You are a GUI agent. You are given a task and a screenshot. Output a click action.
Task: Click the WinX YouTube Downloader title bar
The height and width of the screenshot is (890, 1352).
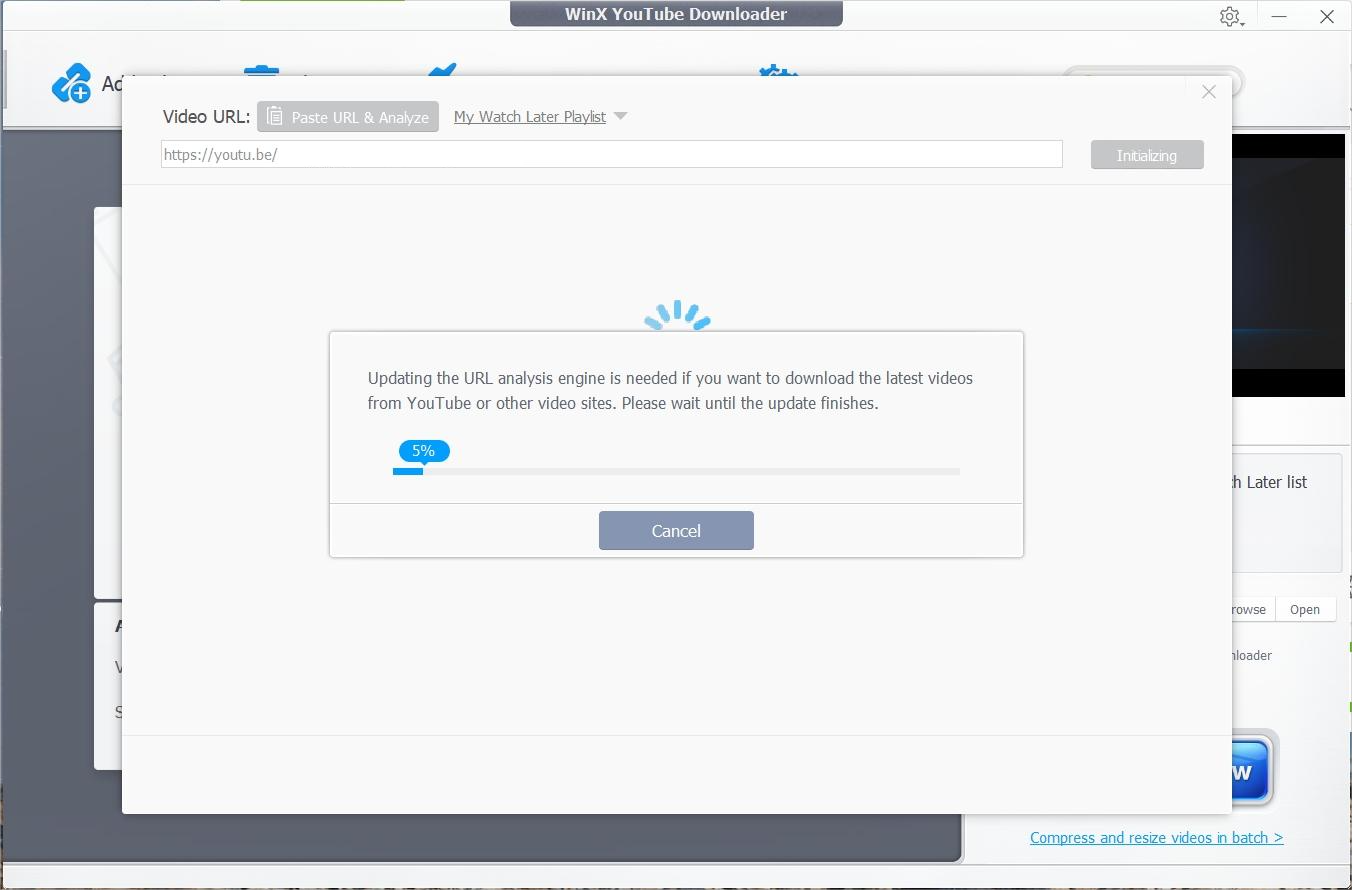tap(676, 14)
